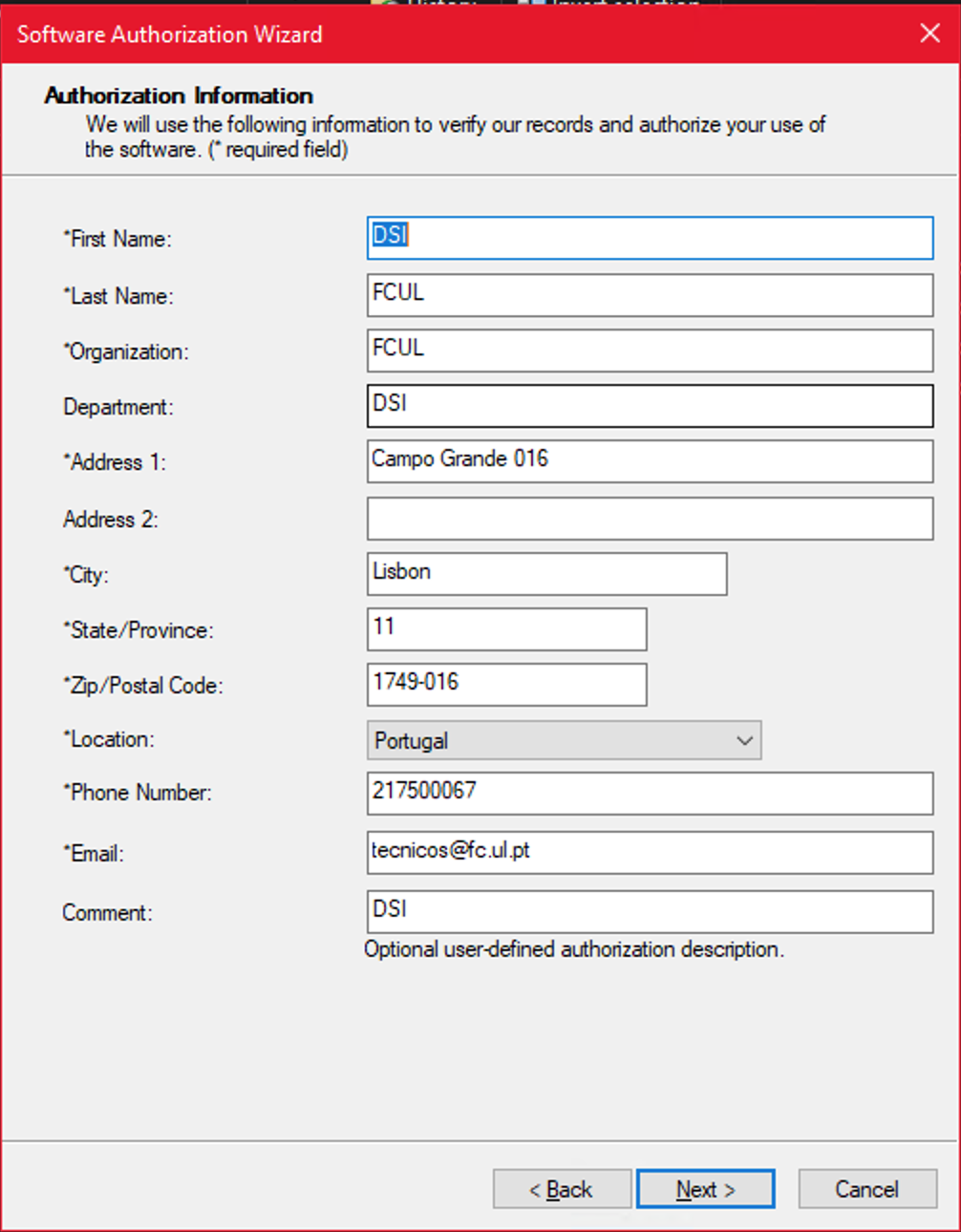Viewport: 961px width, 1232px height.
Task: Edit the City field containing Lisbon
Action: [x=546, y=573]
